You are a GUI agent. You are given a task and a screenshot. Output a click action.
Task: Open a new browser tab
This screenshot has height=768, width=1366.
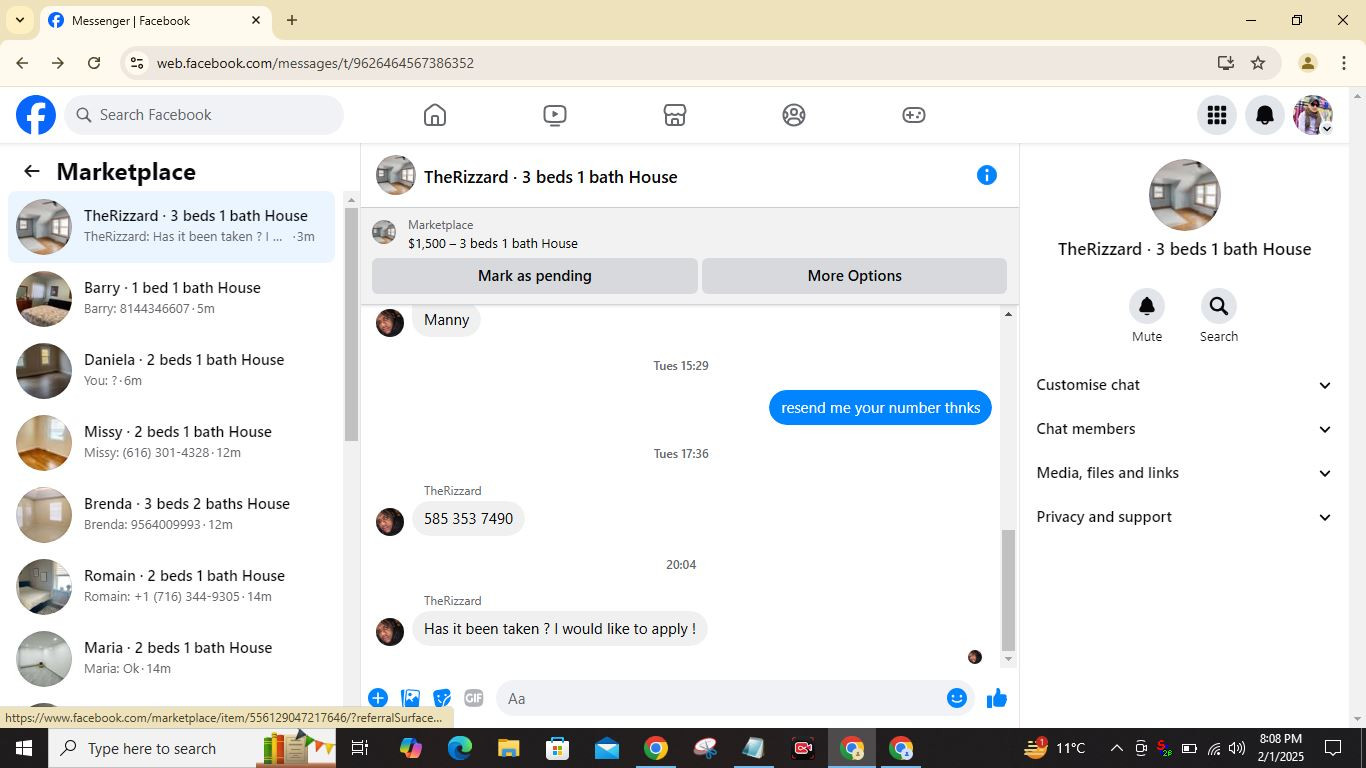coord(292,20)
